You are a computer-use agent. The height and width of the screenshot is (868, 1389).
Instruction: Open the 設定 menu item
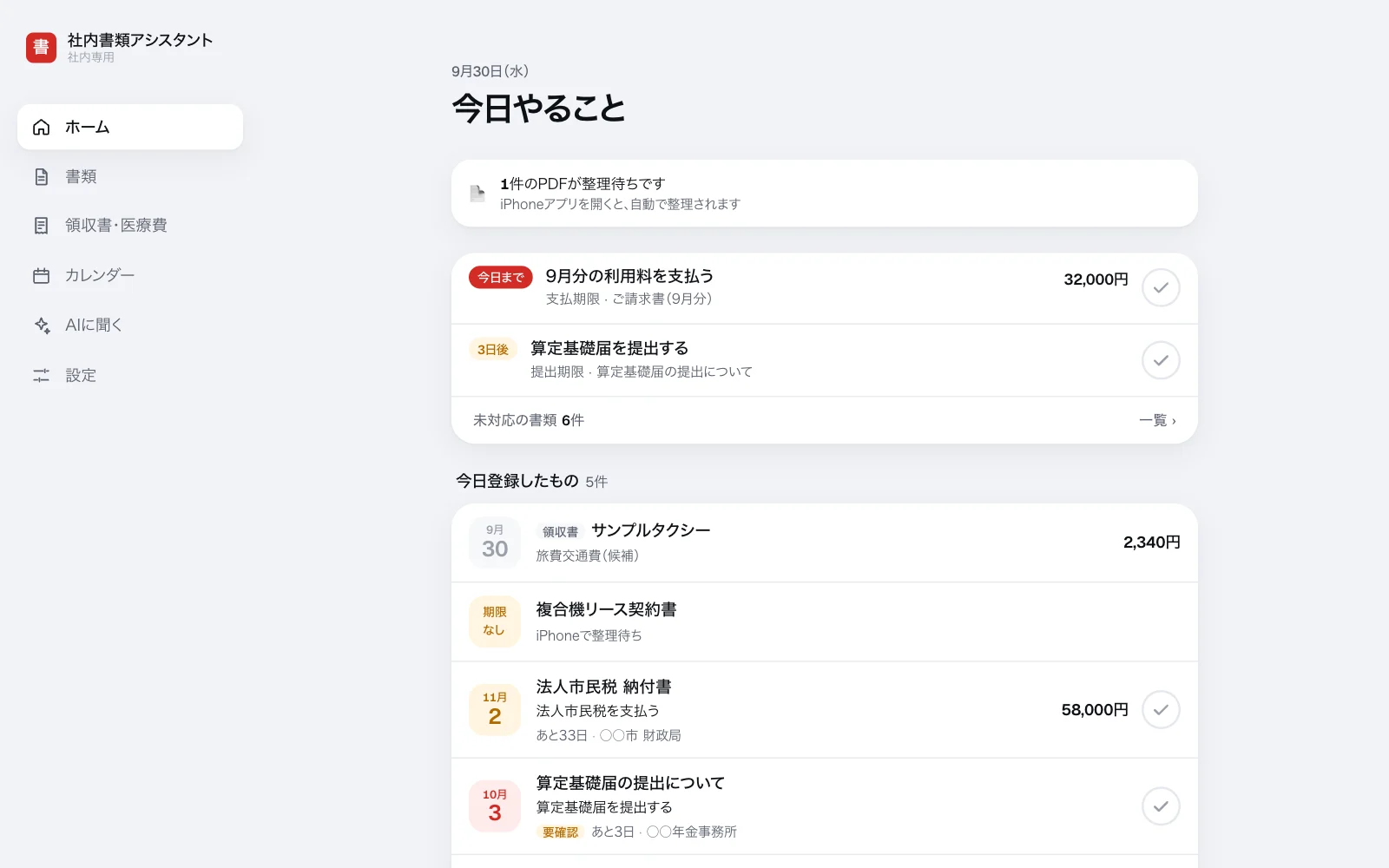130,376
